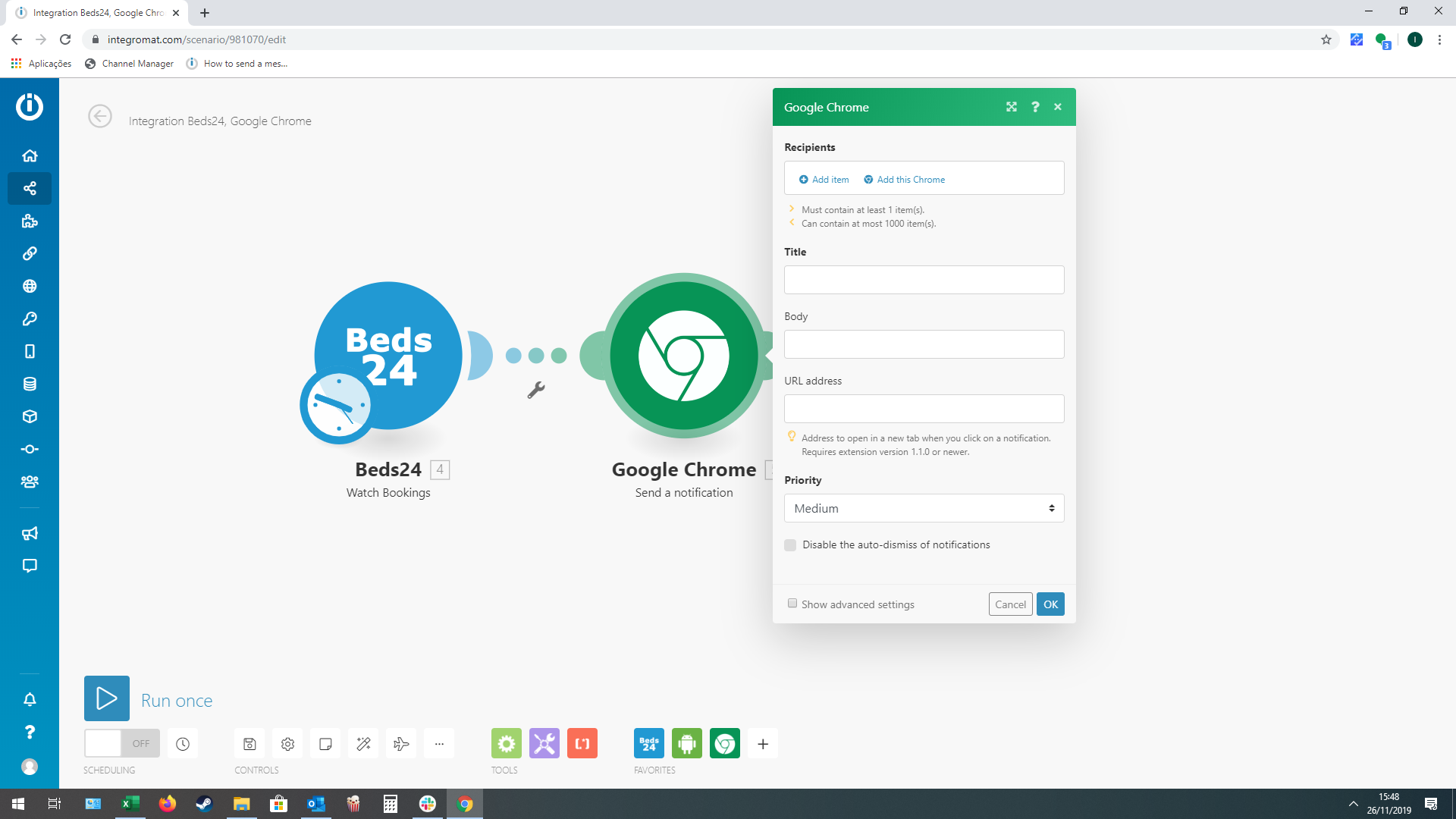1456x819 pixels.
Task: Click the Beds24 module number 4 badge
Action: click(440, 470)
